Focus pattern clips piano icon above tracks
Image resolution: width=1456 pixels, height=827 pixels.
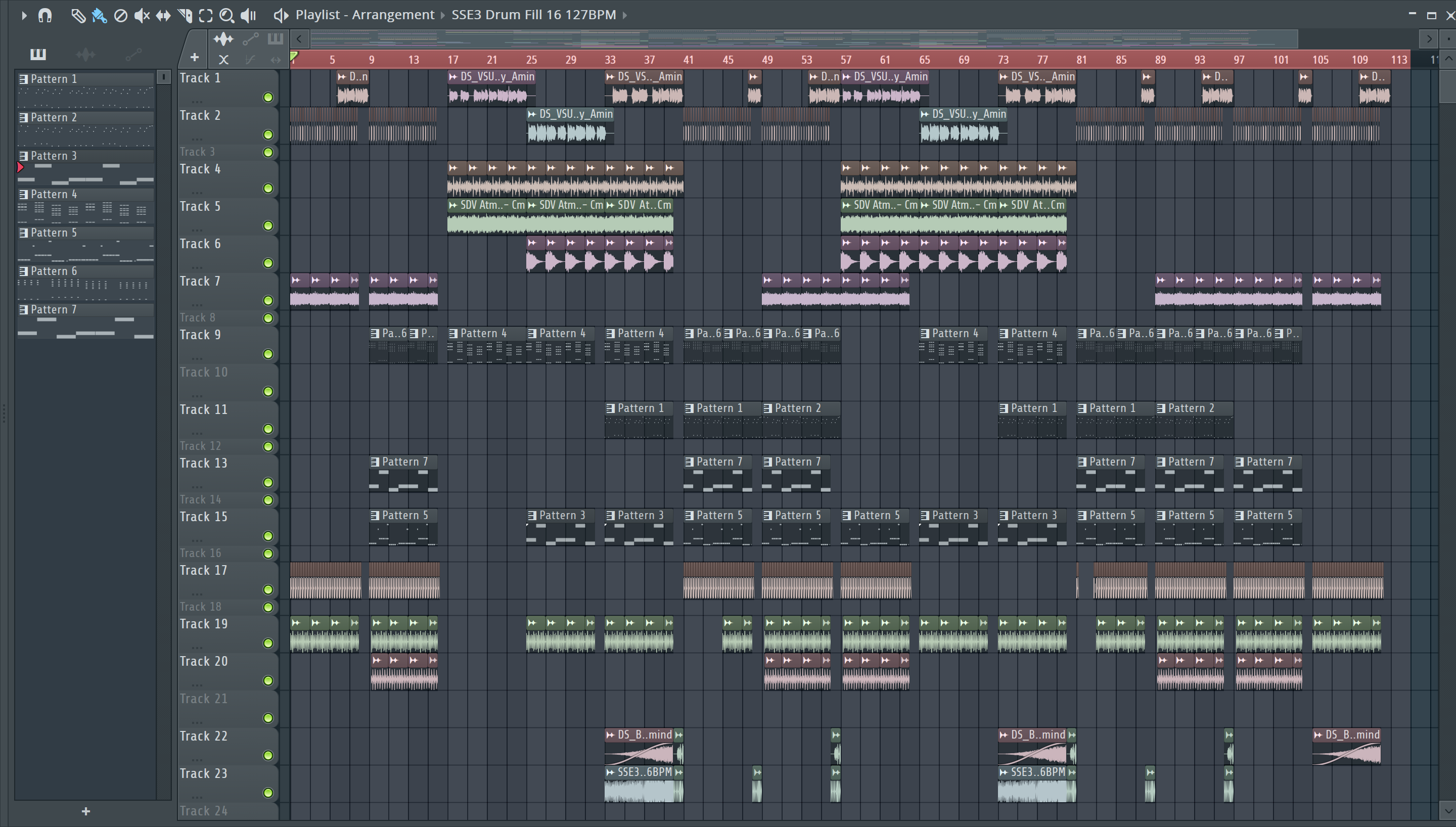pyautogui.click(x=276, y=39)
